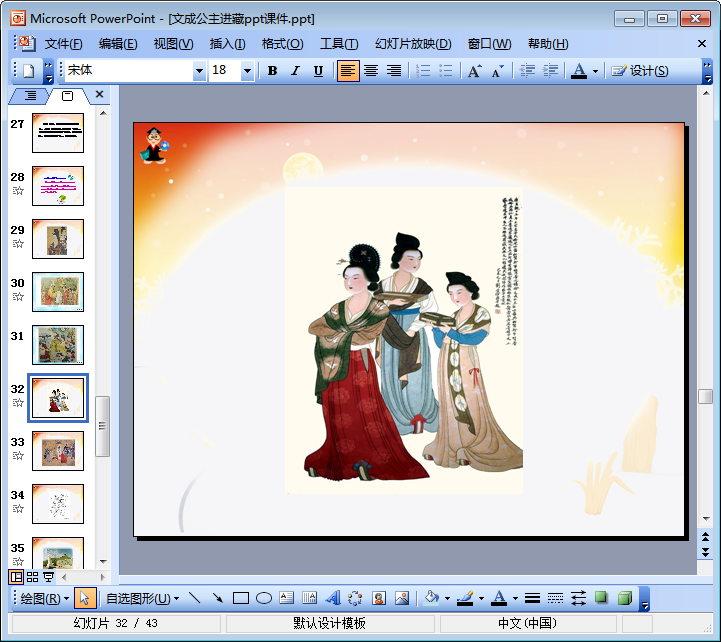The width and height of the screenshot is (721, 642).
Task: Open 视图(V) menu
Action: point(173,44)
